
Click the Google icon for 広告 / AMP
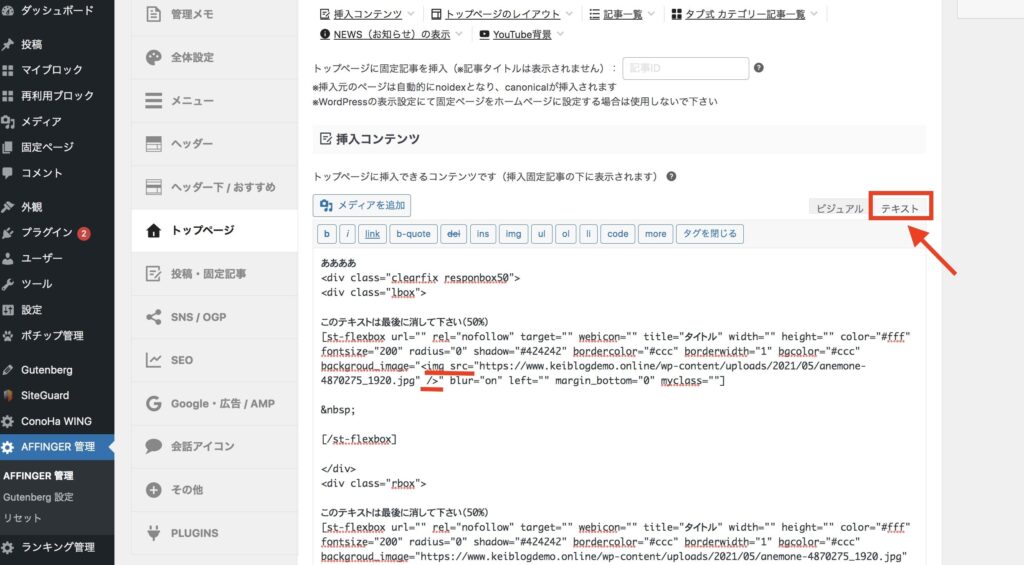pyautogui.click(x=154, y=403)
